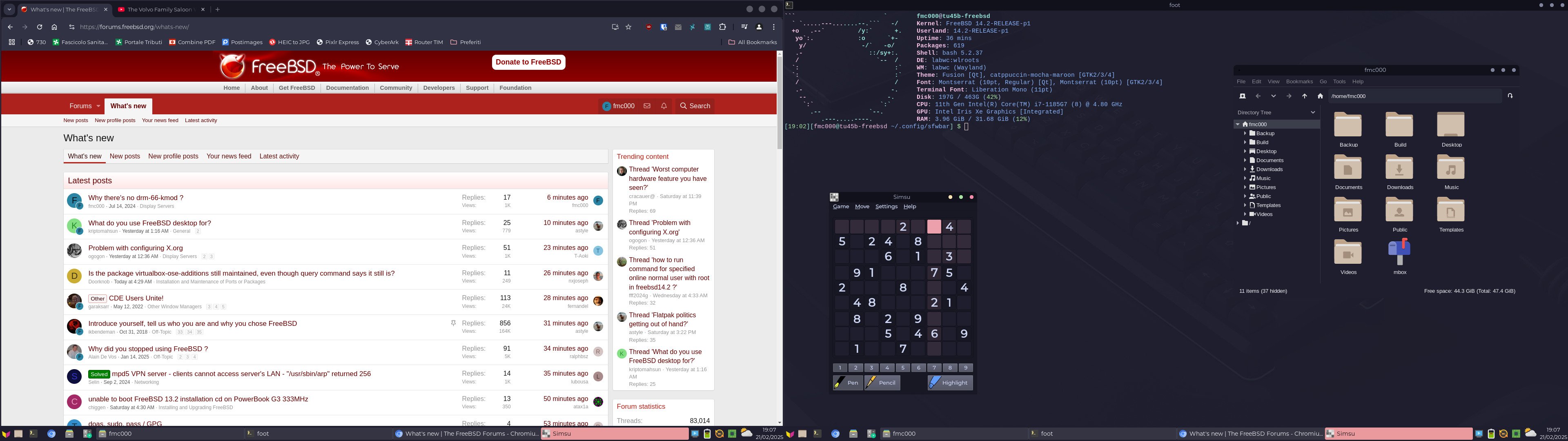Screen dimensions: 1568x441
Task: Go up one directory in file manager
Action: point(1305,96)
